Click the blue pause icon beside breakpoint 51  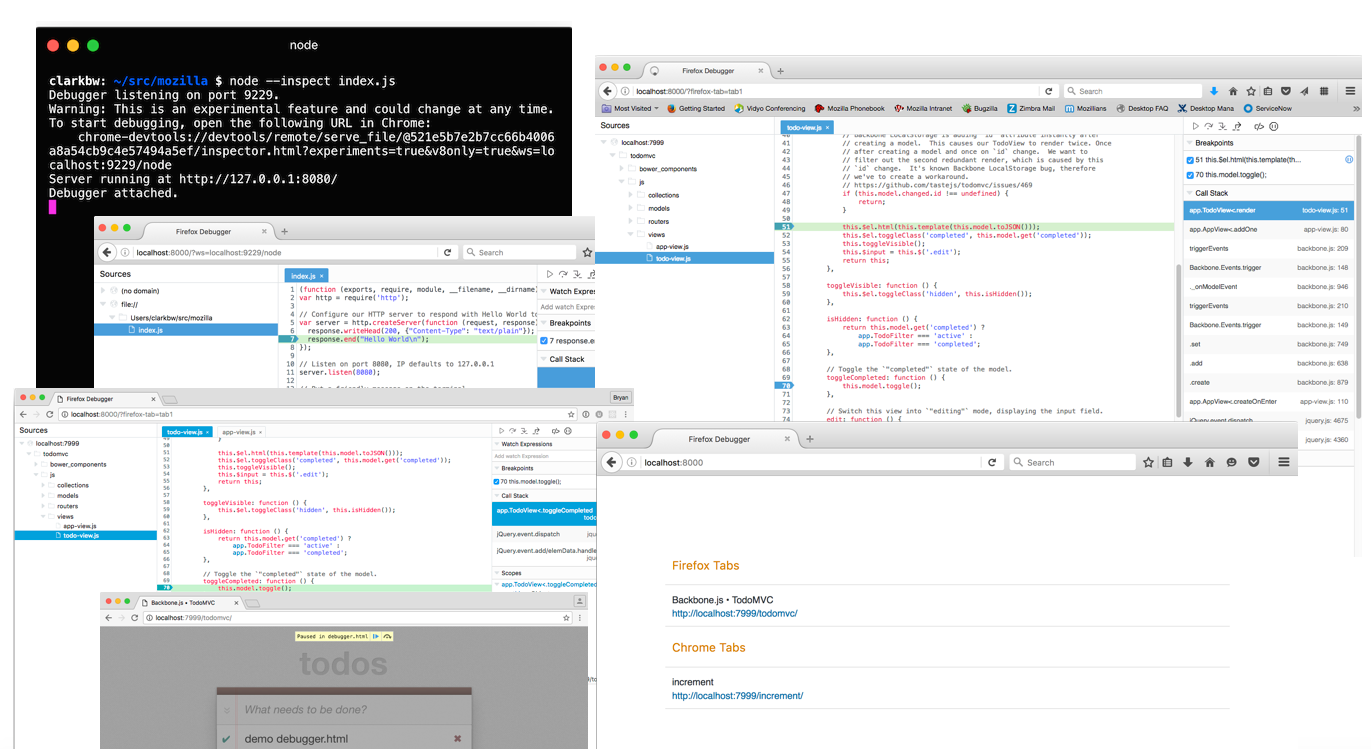[x=1349, y=160]
